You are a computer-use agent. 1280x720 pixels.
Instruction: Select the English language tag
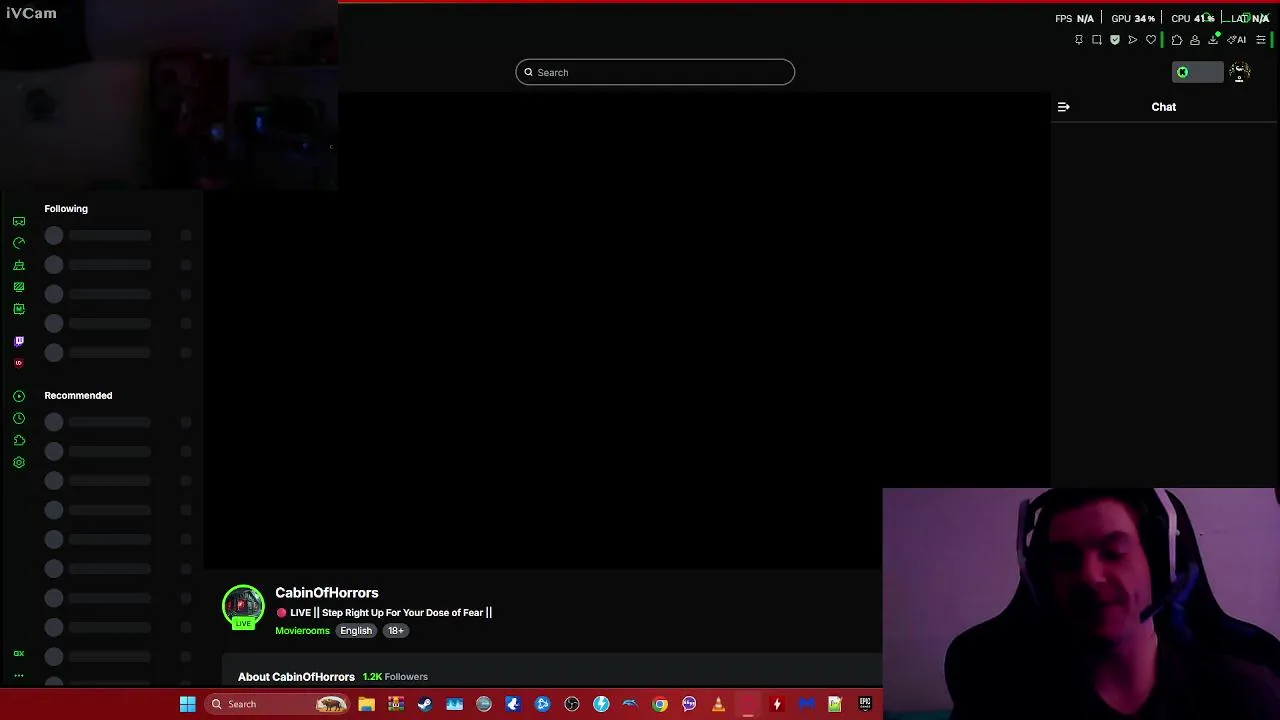coord(356,631)
